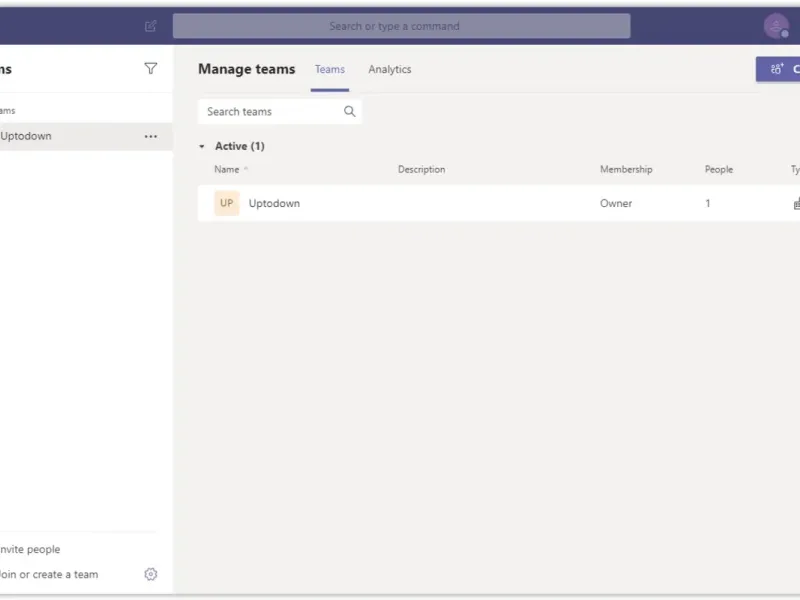Click the create team button
This screenshot has width=800, height=600.
coord(778,69)
